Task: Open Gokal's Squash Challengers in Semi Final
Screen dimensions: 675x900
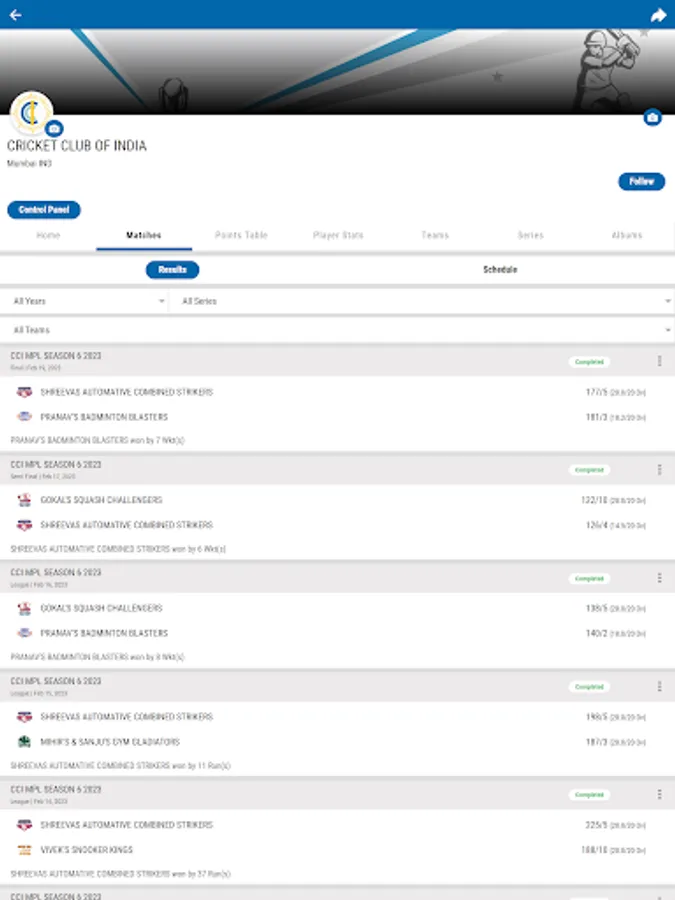Action: click(101, 500)
